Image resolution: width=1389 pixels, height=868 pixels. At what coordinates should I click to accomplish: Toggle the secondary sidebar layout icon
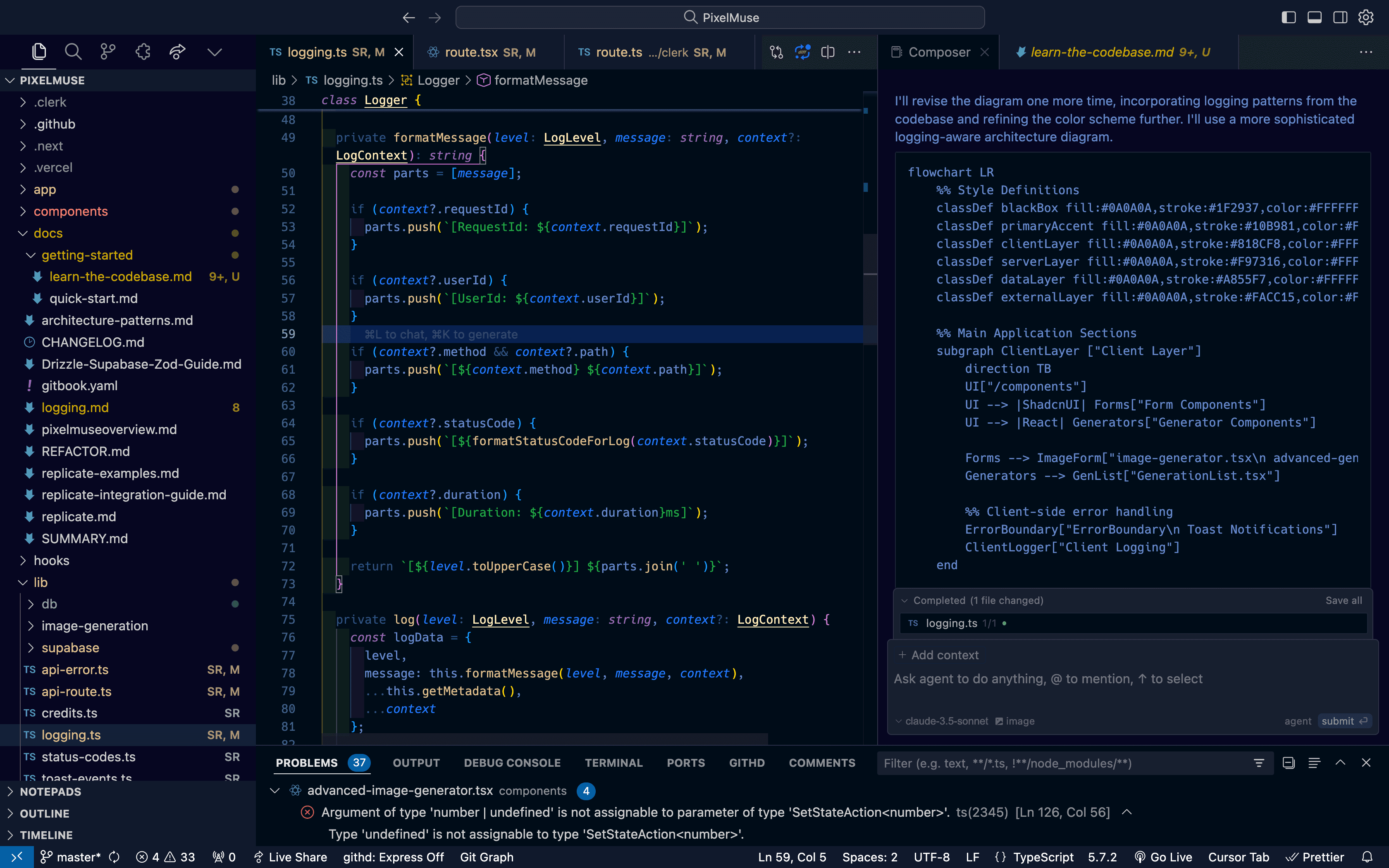point(1340,17)
